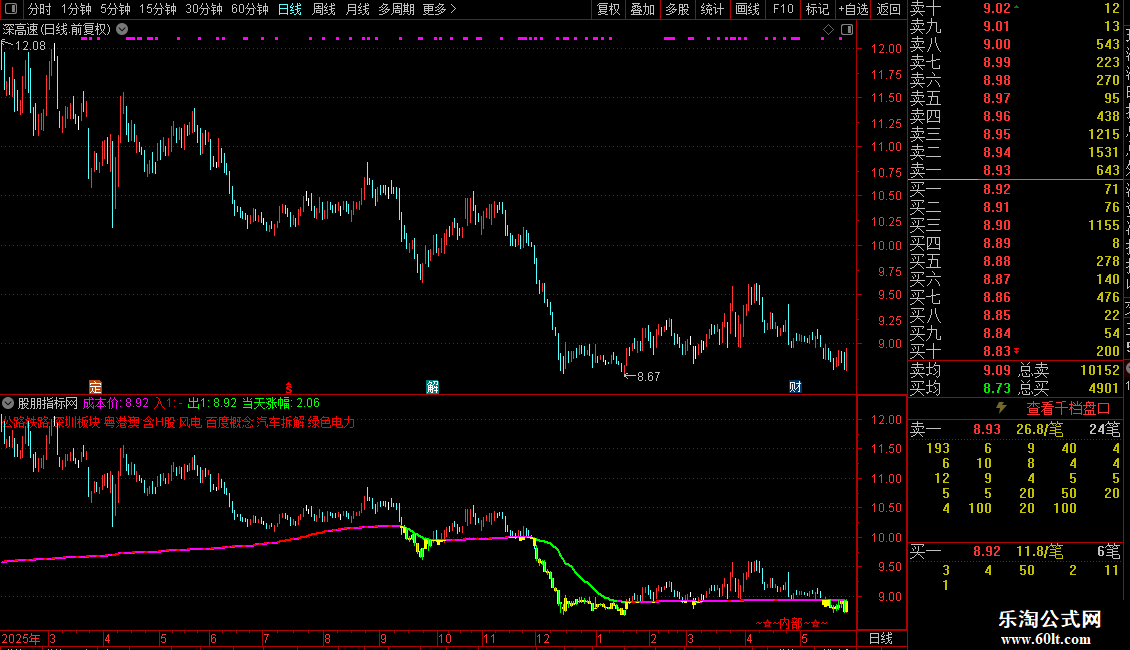Select the 30分钟 period
The height and width of the screenshot is (650, 1130).
pos(204,9)
